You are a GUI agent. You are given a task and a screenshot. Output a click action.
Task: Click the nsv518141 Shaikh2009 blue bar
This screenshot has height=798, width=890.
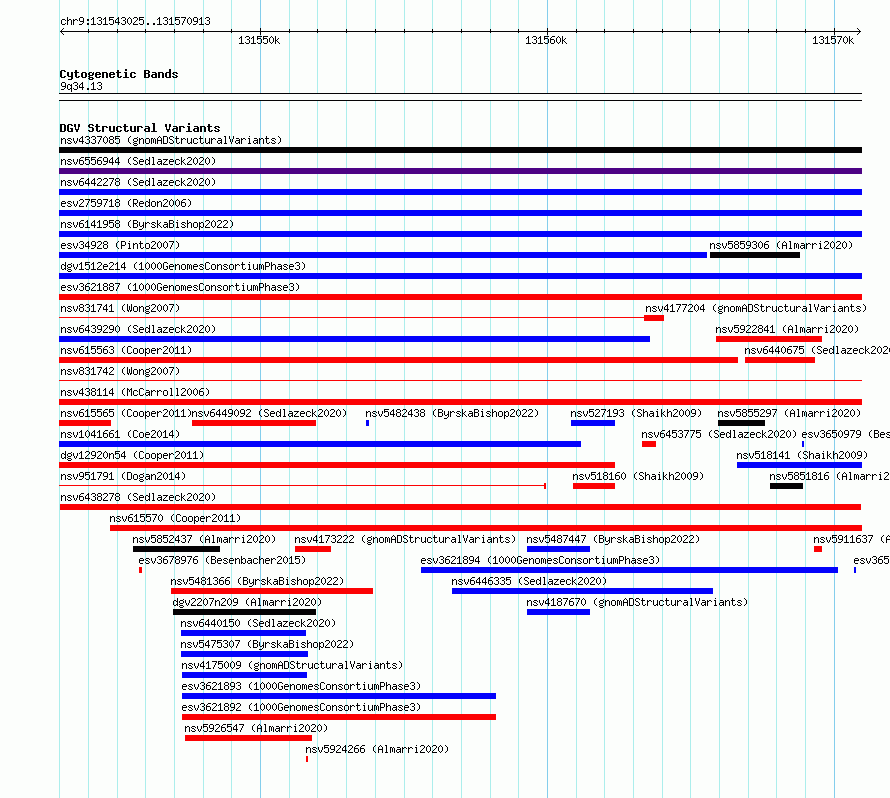click(x=799, y=465)
